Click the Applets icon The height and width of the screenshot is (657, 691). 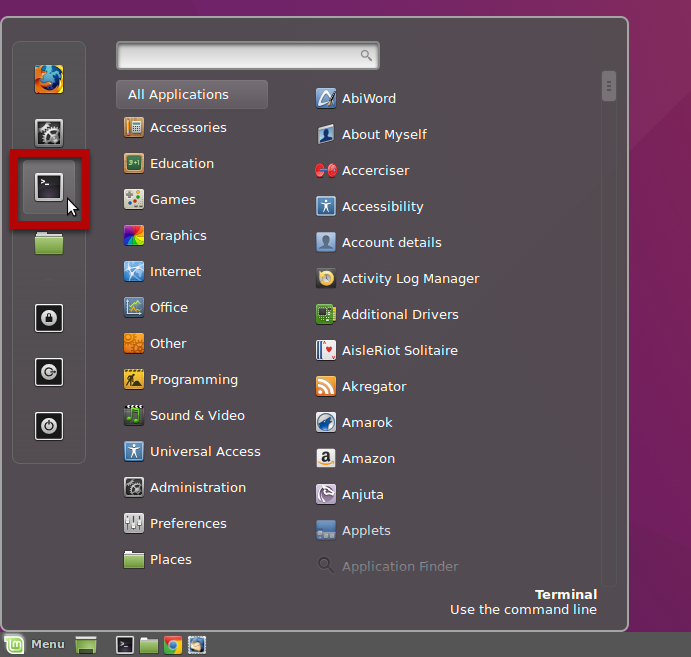coord(326,531)
